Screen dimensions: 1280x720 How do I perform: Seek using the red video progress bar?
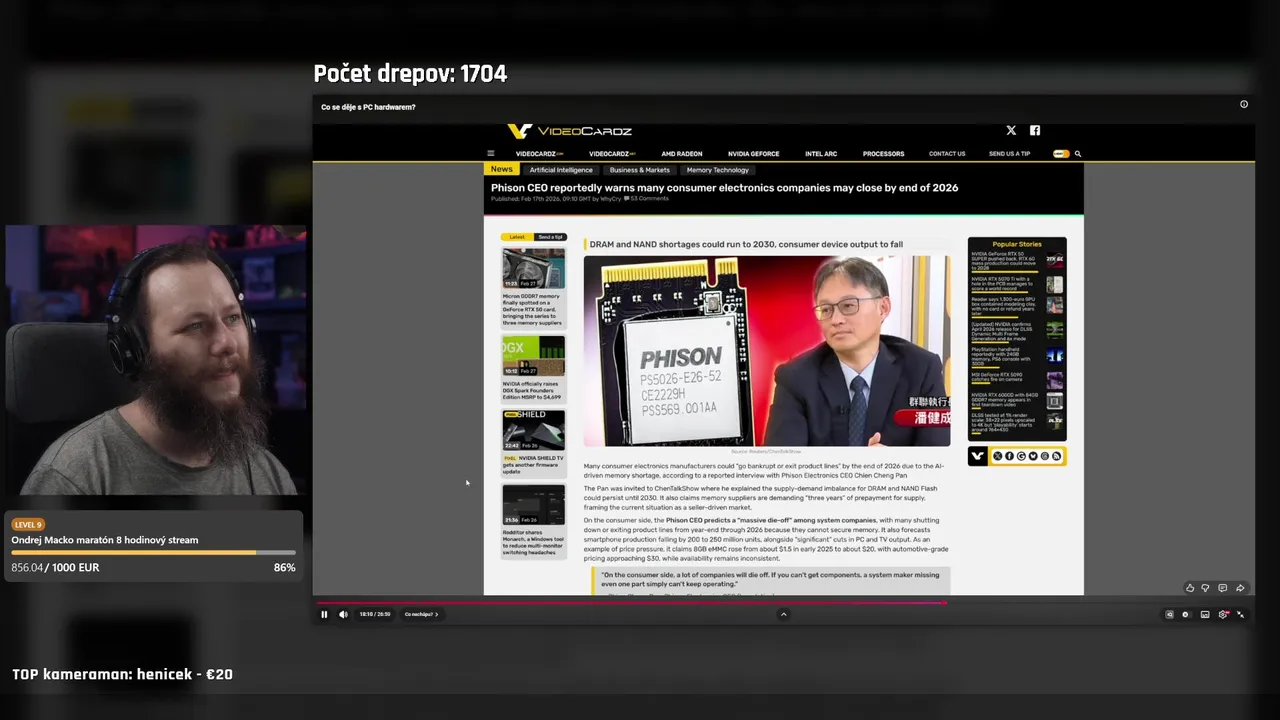(x=632, y=603)
